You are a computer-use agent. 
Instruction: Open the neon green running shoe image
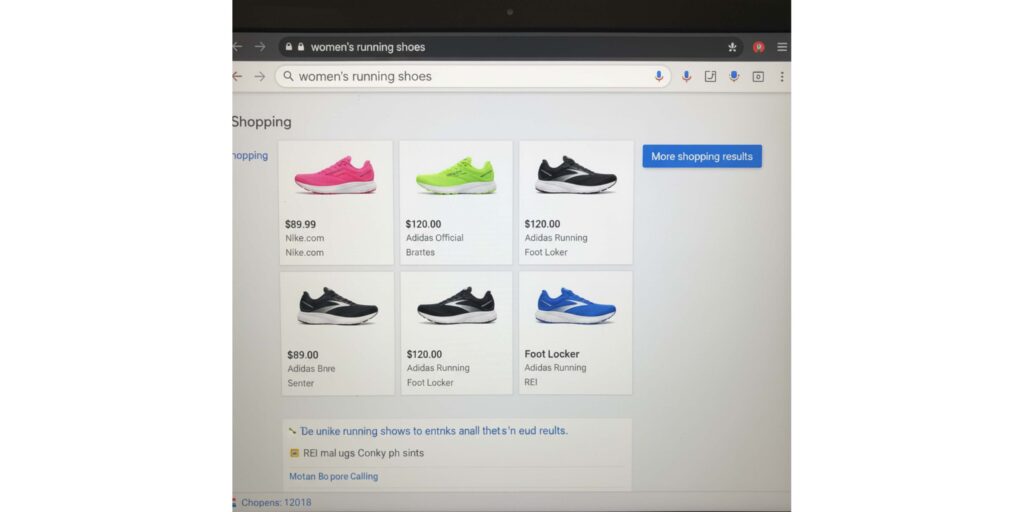[x=456, y=176]
